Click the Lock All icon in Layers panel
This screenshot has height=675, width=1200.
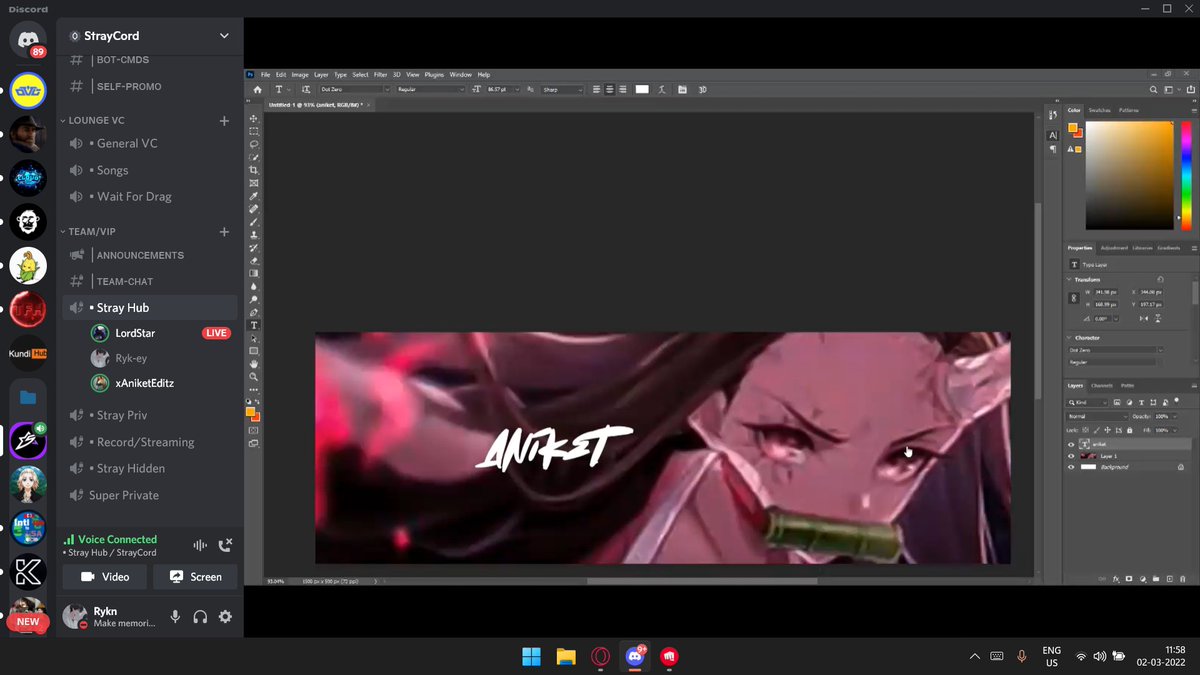pos(1129,430)
